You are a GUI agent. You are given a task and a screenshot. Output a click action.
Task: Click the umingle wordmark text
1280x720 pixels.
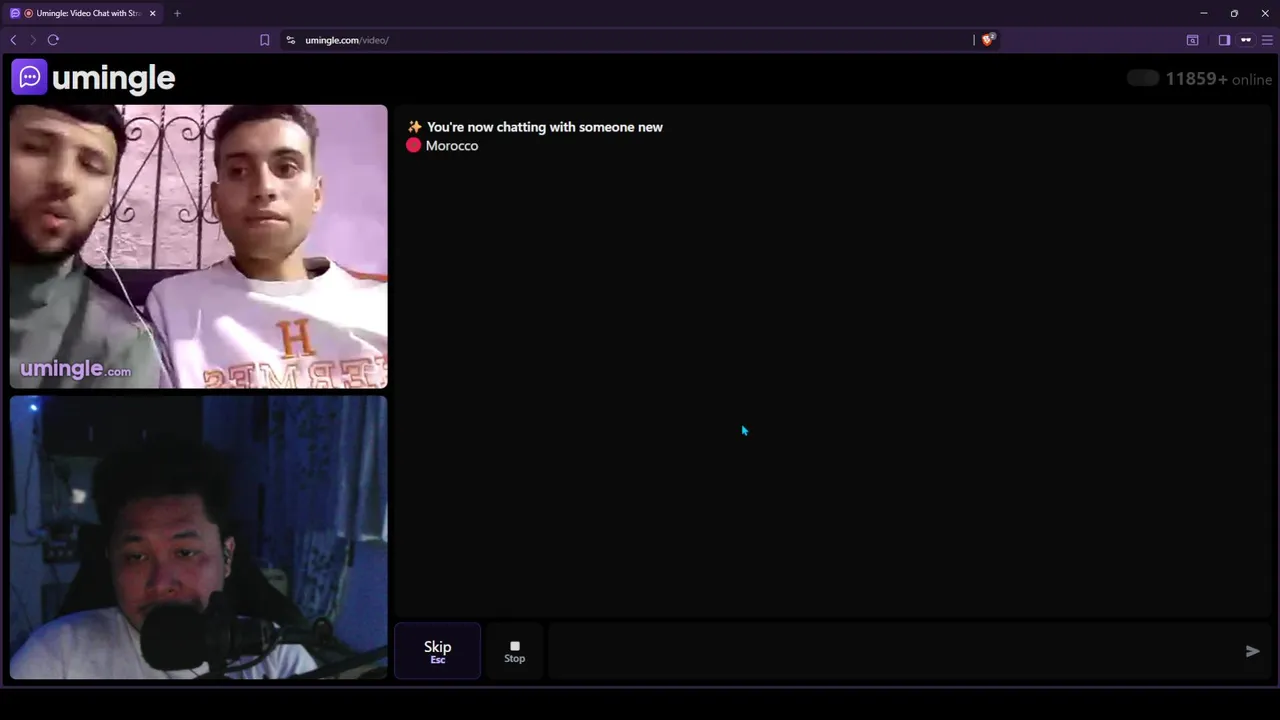tap(113, 78)
